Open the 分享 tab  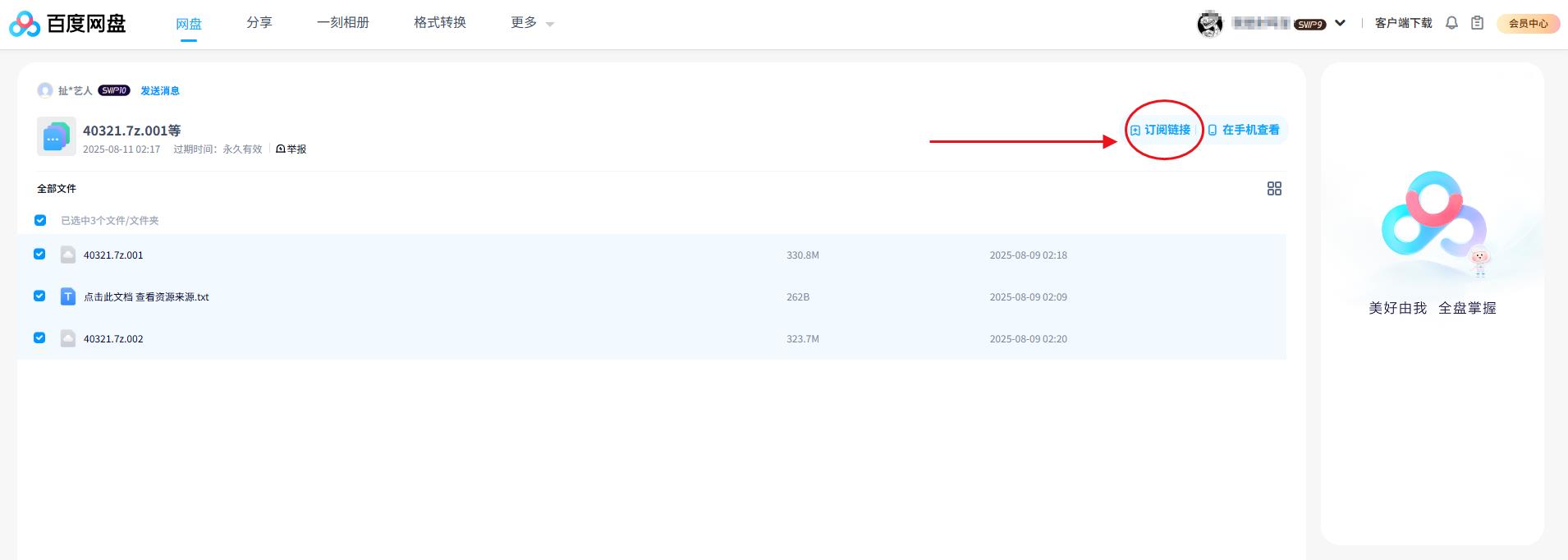click(259, 23)
